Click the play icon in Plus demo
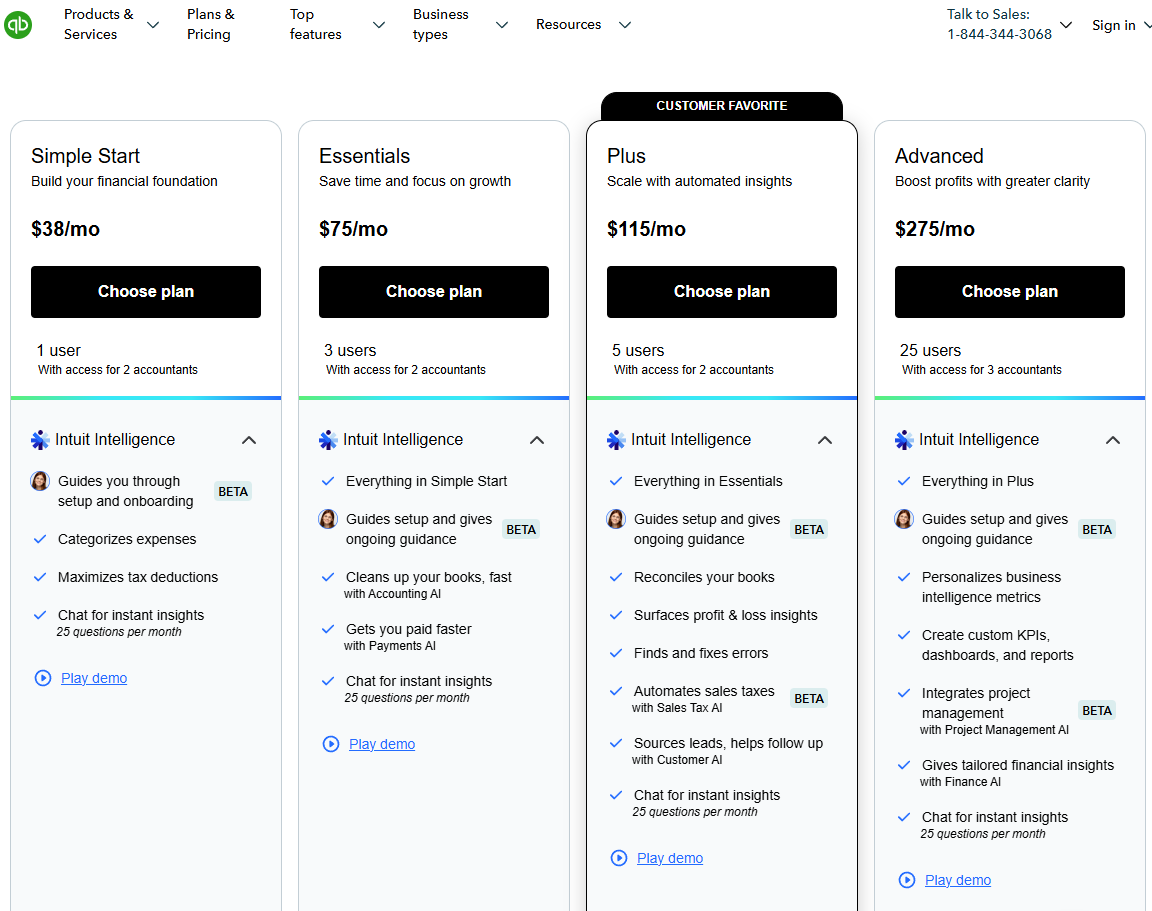The image size is (1152, 911). coord(619,858)
